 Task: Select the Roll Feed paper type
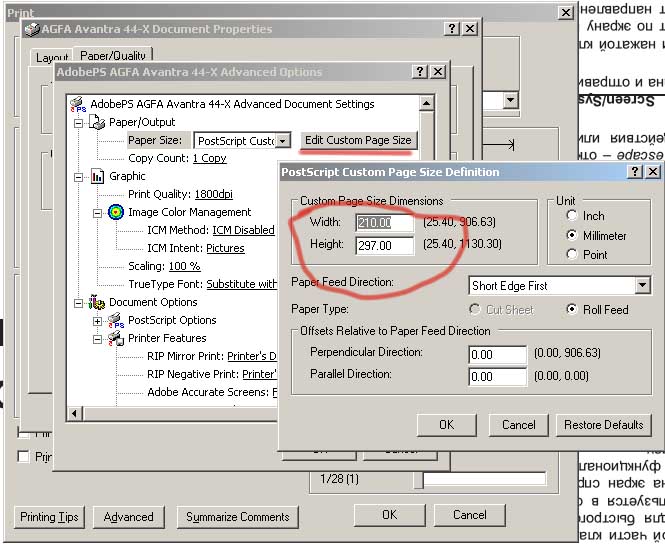[572, 309]
